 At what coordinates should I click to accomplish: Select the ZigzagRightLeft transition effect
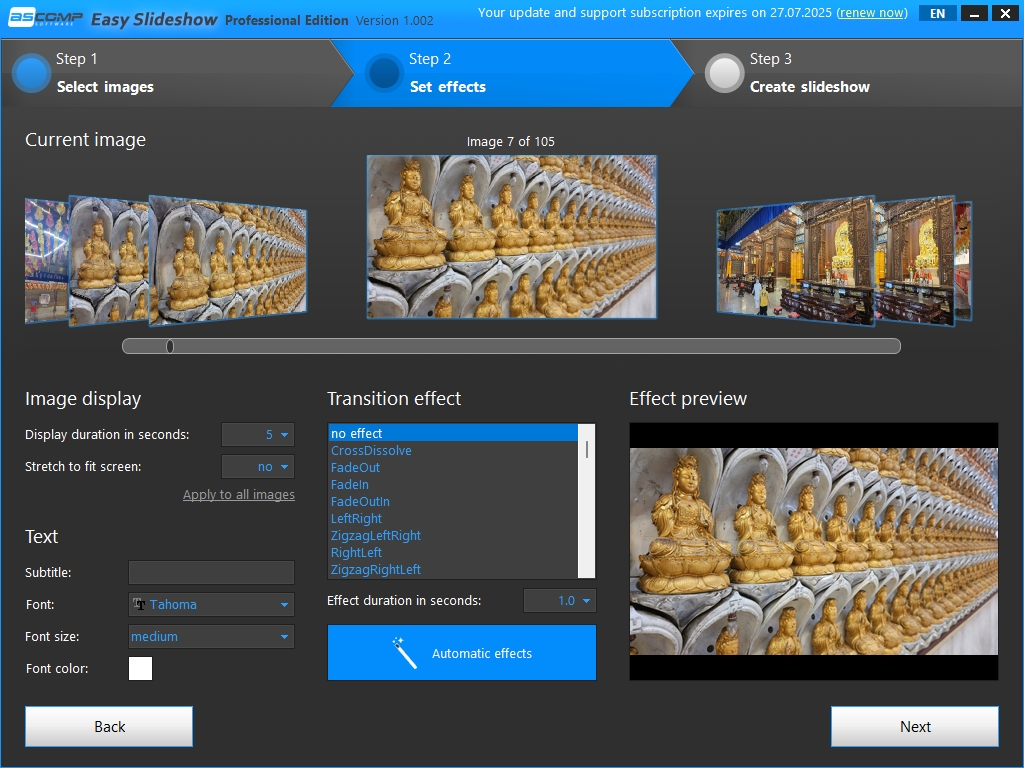[453, 569]
